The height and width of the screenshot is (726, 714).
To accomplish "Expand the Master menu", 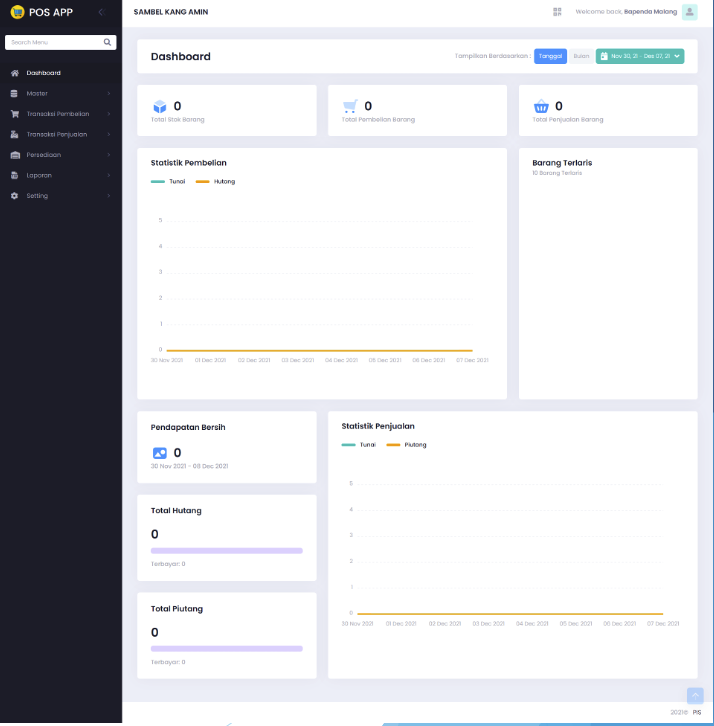I will [x=60, y=93].
